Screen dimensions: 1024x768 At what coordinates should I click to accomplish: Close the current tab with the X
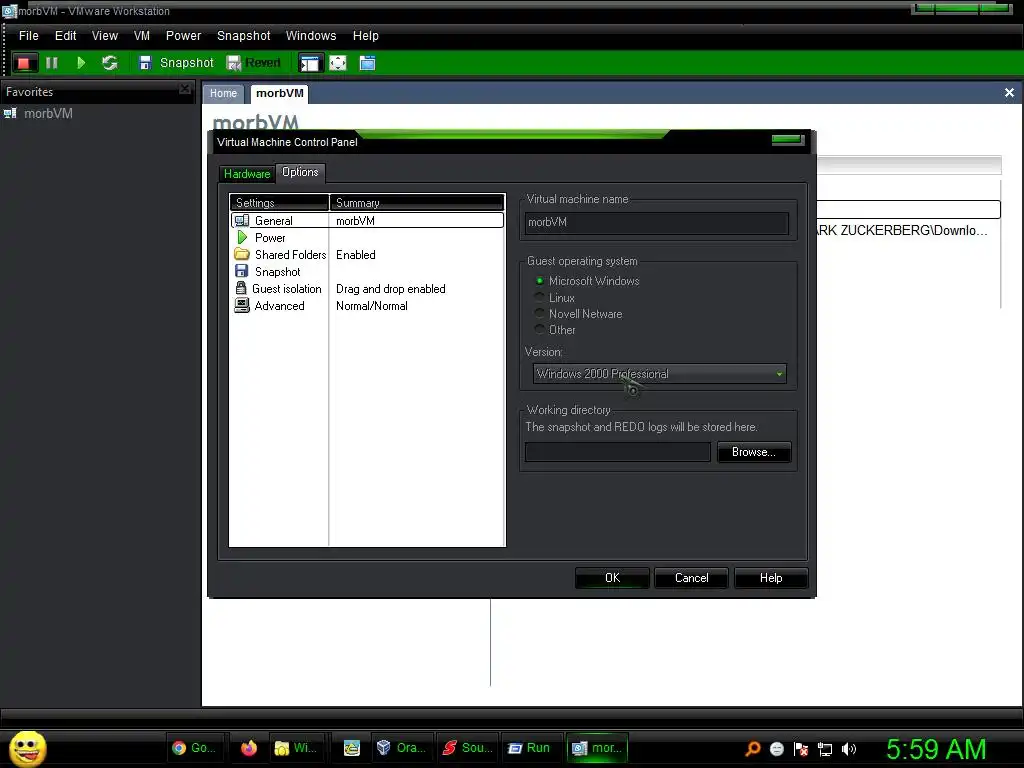coord(1009,93)
